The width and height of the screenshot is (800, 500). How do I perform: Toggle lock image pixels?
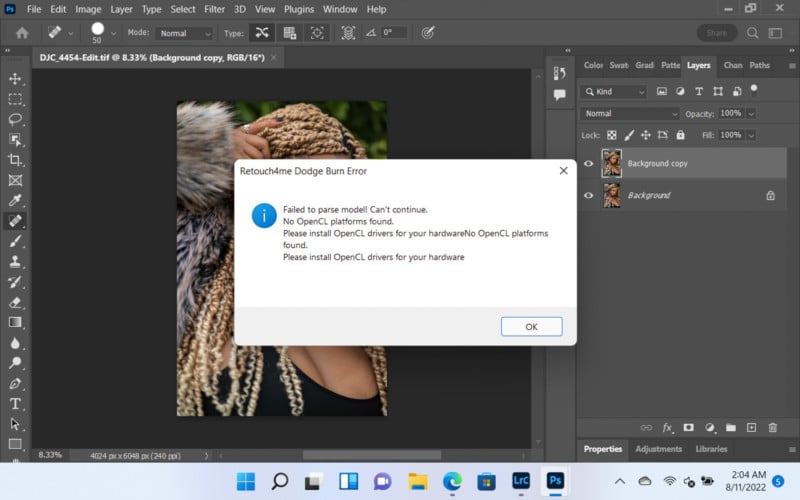click(629, 135)
